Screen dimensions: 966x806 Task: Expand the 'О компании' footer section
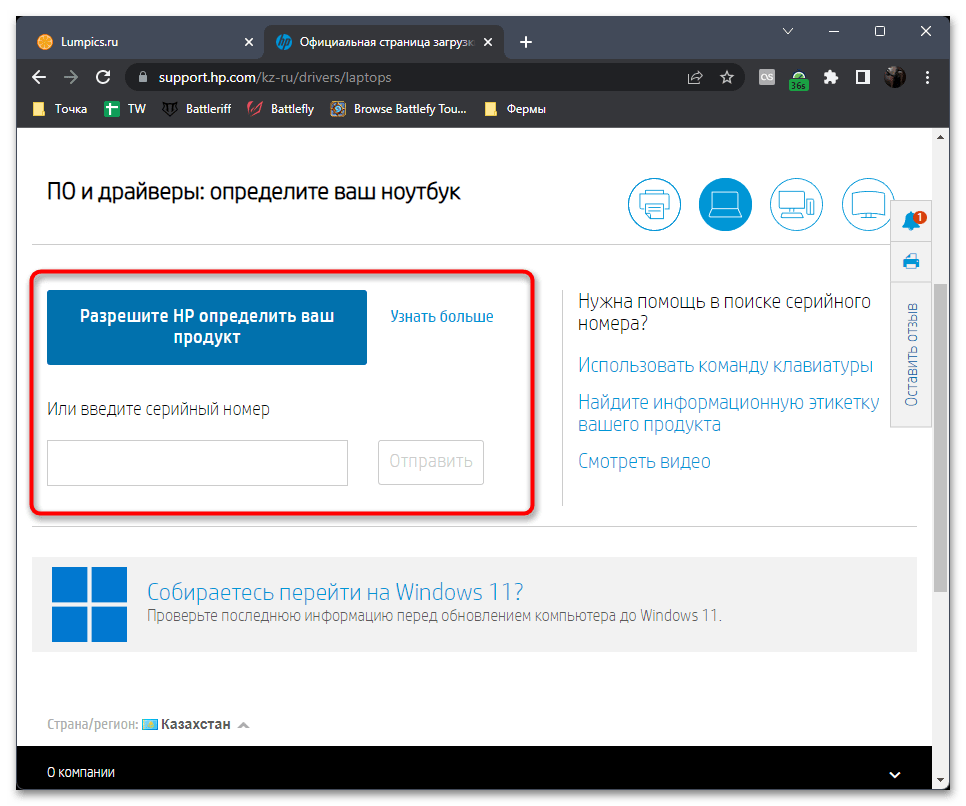[474, 773]
